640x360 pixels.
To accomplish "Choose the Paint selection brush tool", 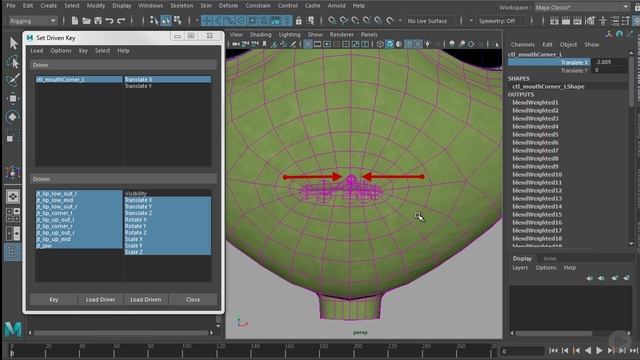I will (13, 80).
